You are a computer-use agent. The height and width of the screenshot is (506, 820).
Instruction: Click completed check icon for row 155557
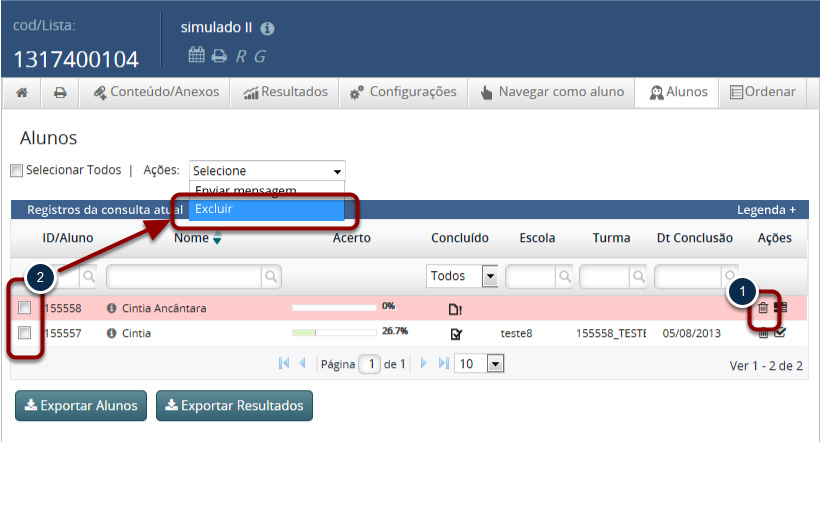[456, 334]
